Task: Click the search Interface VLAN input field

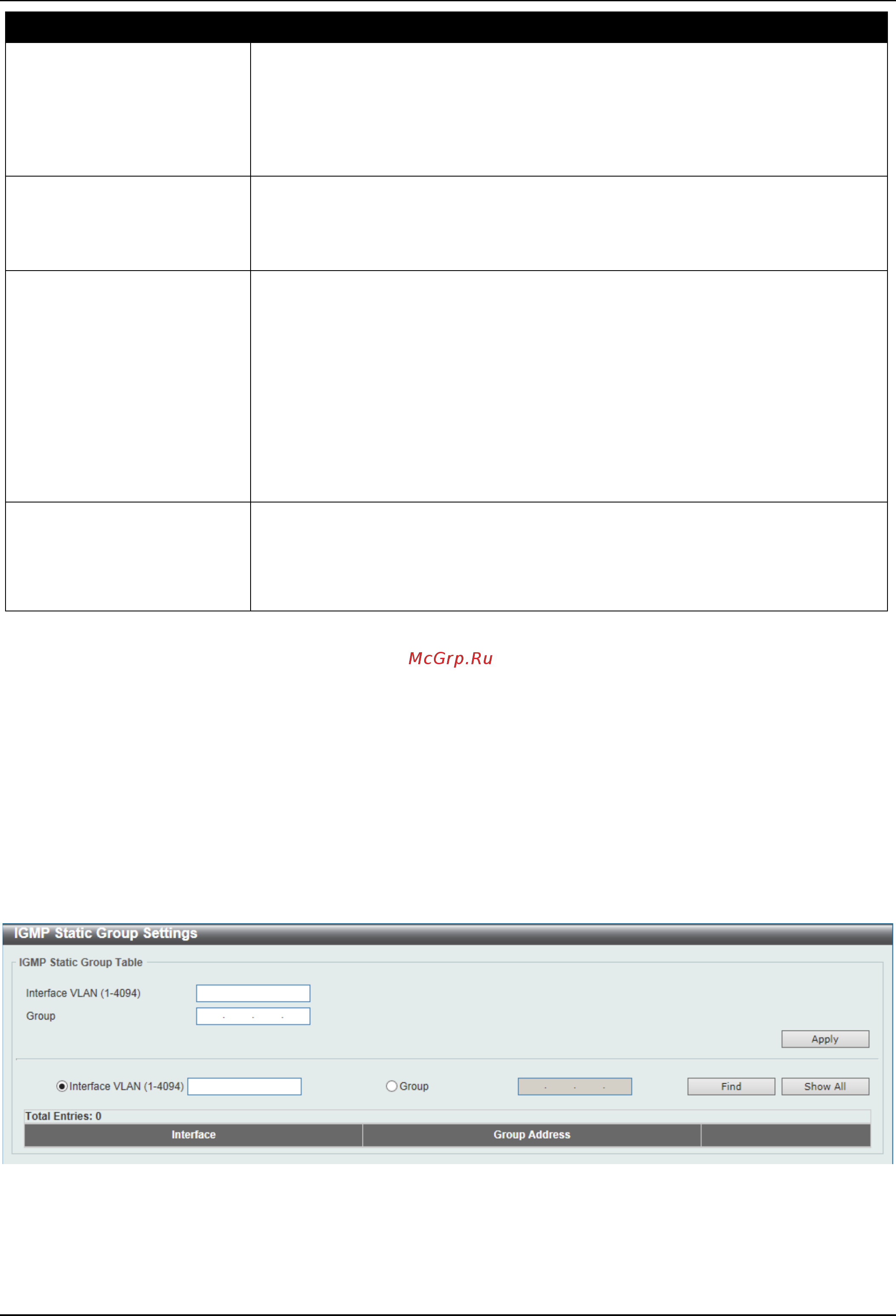Action: tap(244, 1087)
